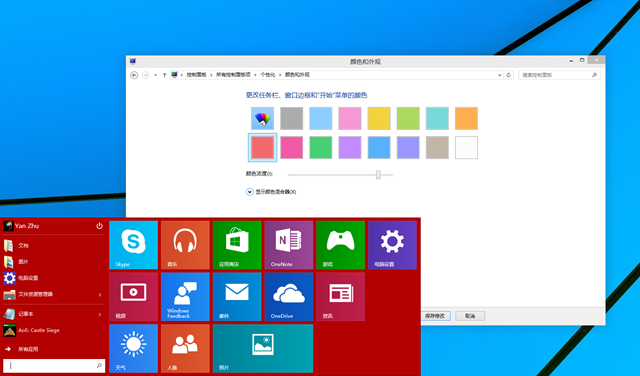Select the lavender color swatch
Screen dimensions: 640x376
click(x=408, y=147)
